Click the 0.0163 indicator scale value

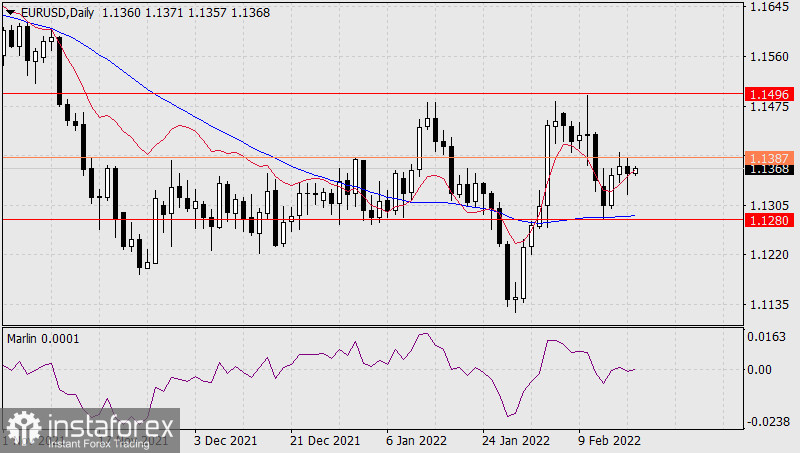point(769,336)
